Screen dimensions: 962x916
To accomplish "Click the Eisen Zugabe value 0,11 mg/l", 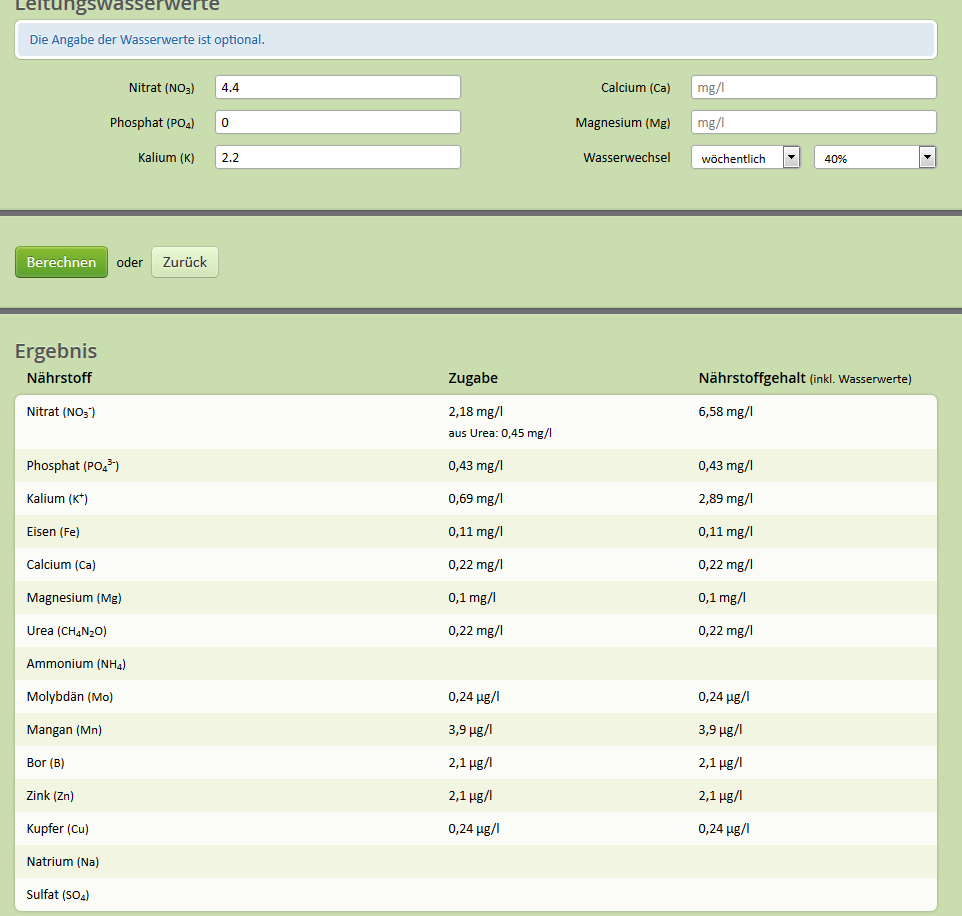I will (x=475, y=532).
